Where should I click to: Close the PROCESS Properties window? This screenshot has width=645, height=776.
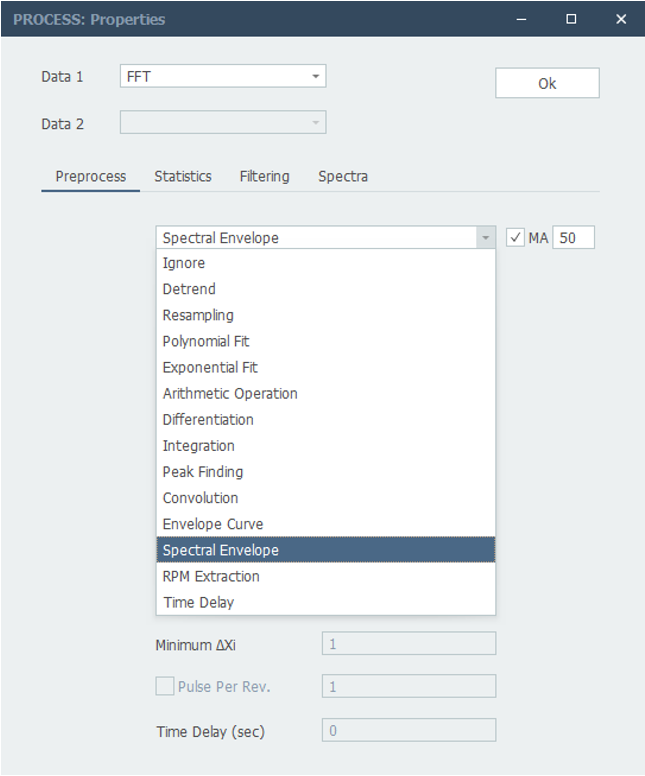(x=621, y=19)
